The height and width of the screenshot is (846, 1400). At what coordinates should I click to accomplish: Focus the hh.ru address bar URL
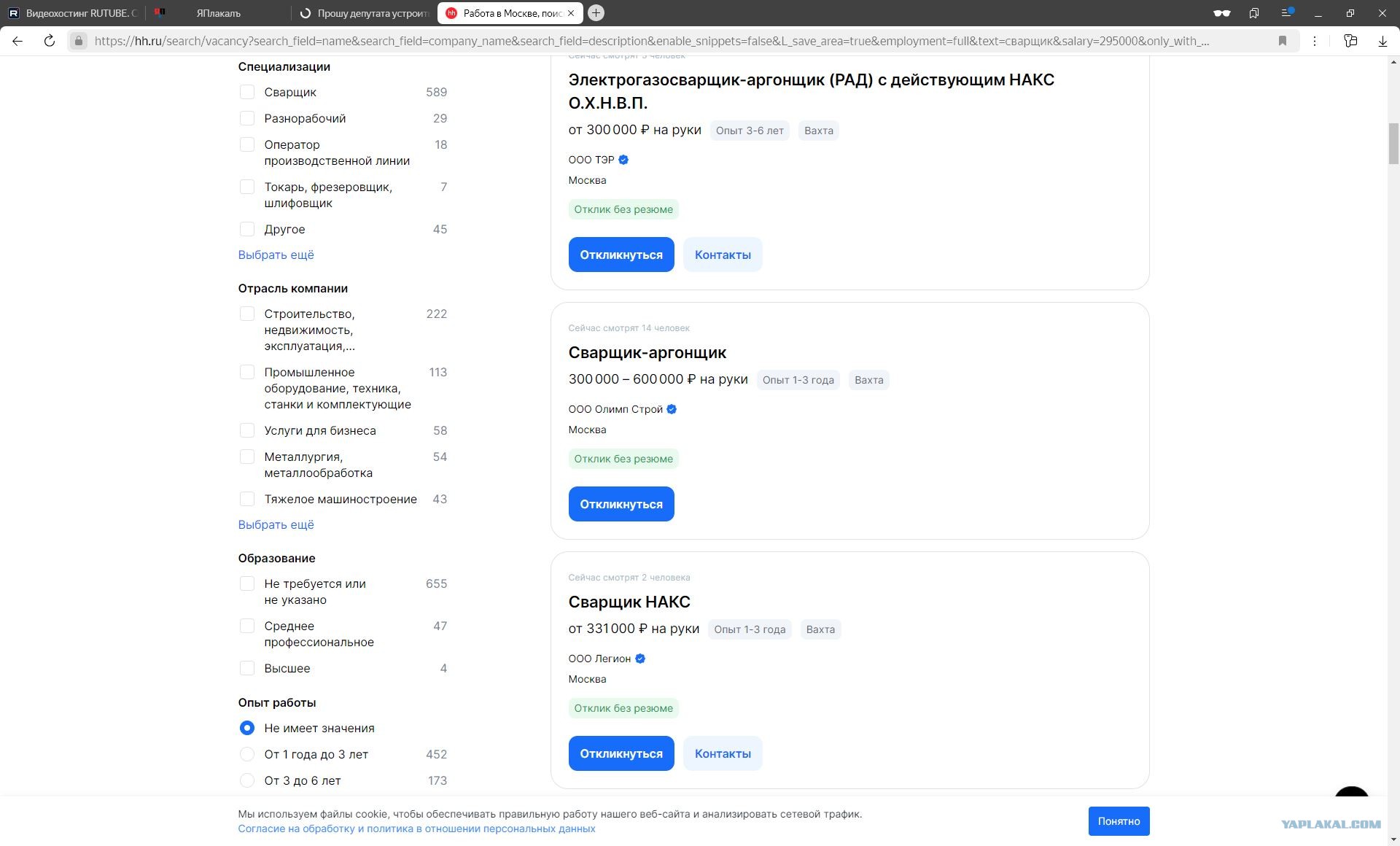[651, 41]
